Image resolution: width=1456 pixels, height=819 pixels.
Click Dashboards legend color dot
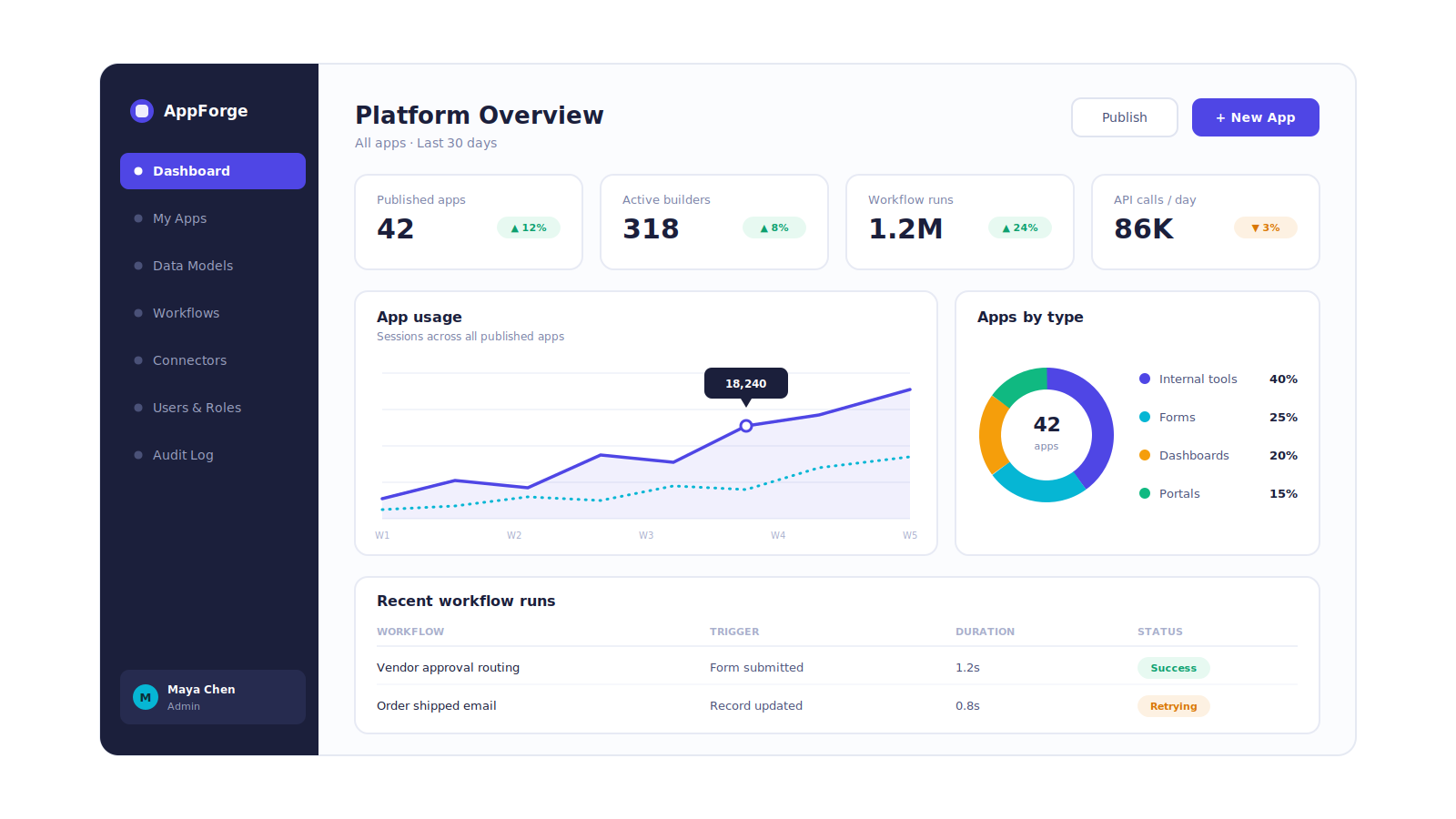point(1145,455)
